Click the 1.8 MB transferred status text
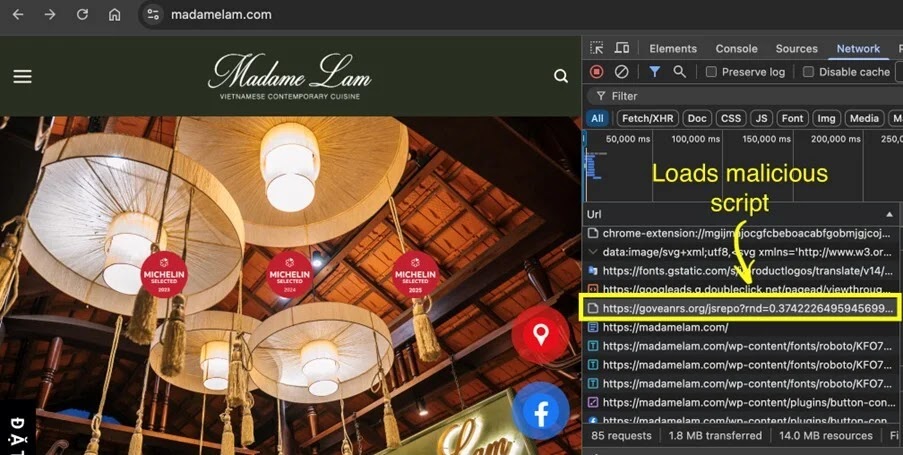 tap(715, 435)
